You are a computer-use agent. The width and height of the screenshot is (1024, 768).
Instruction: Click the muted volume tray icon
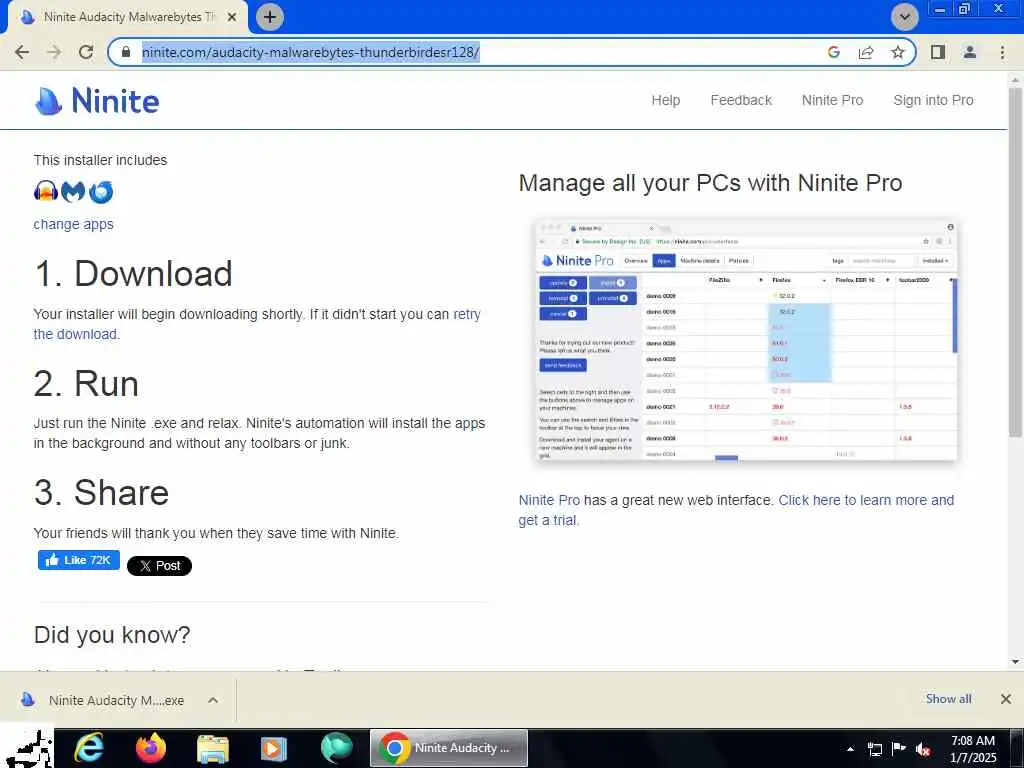click(x=923, y=749)
